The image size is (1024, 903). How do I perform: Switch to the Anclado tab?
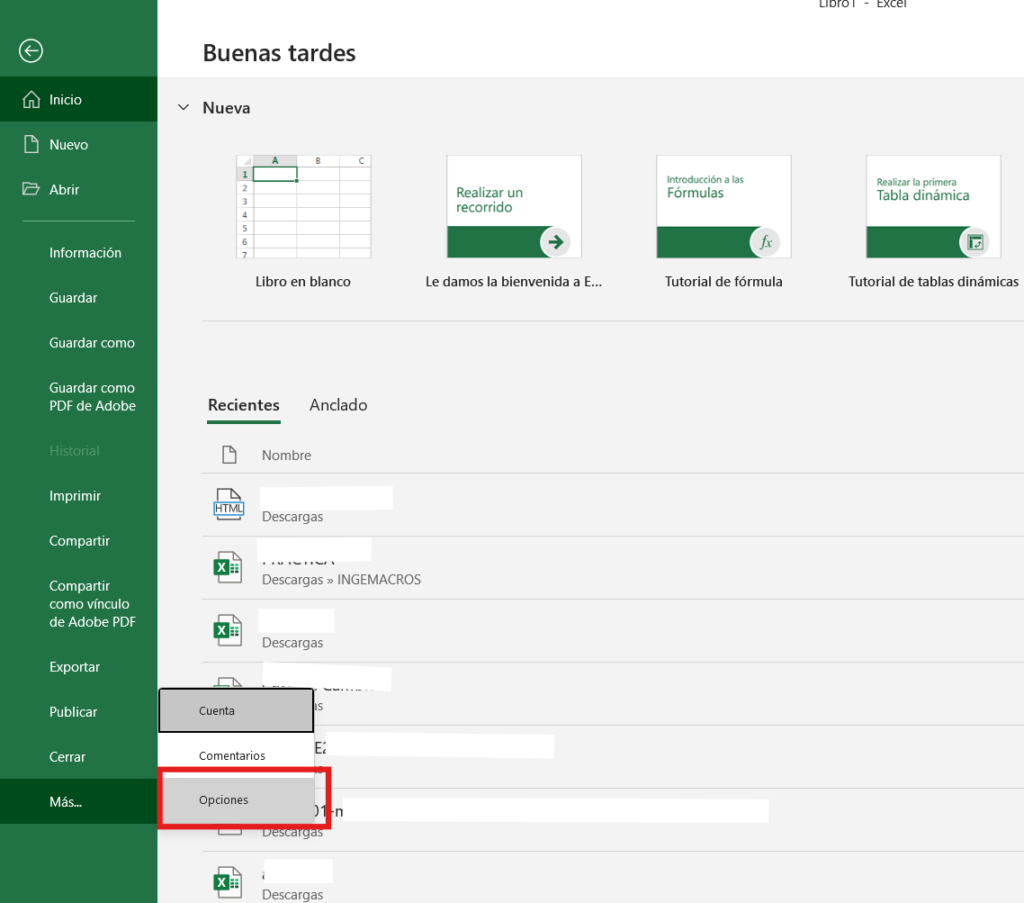point(338,405)
